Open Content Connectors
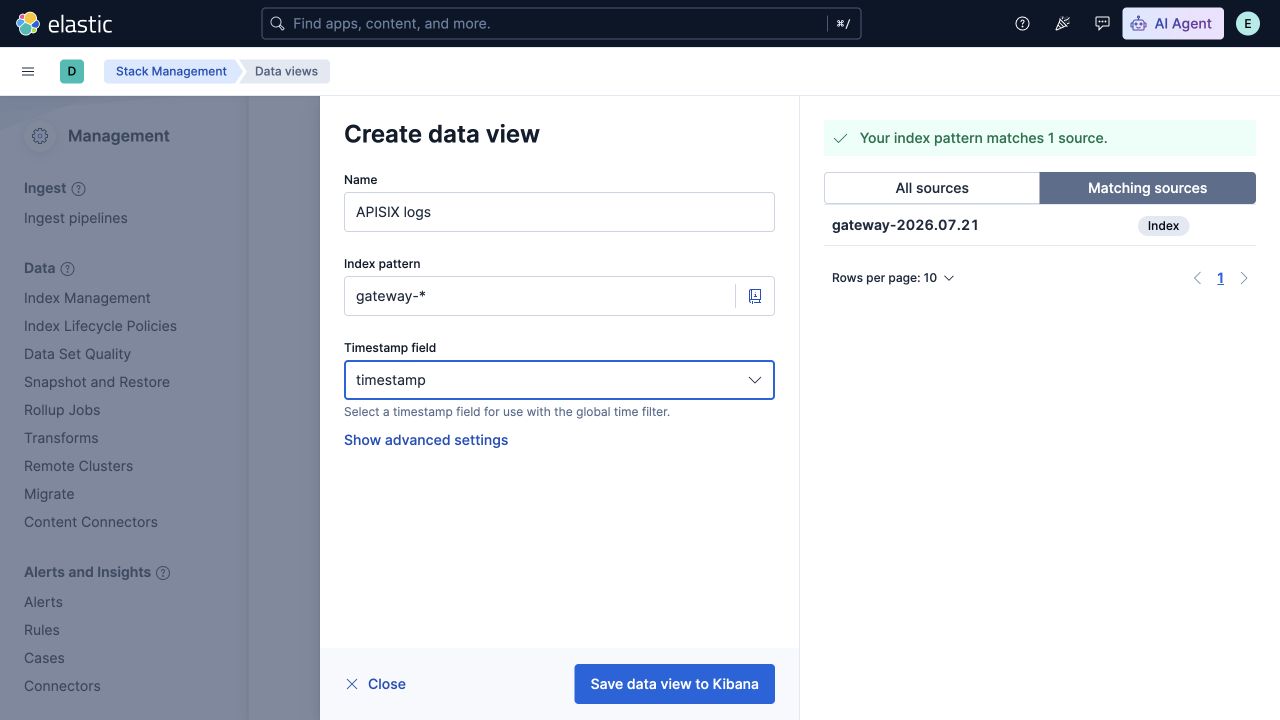1280x720 pixels. pos(91,522)
